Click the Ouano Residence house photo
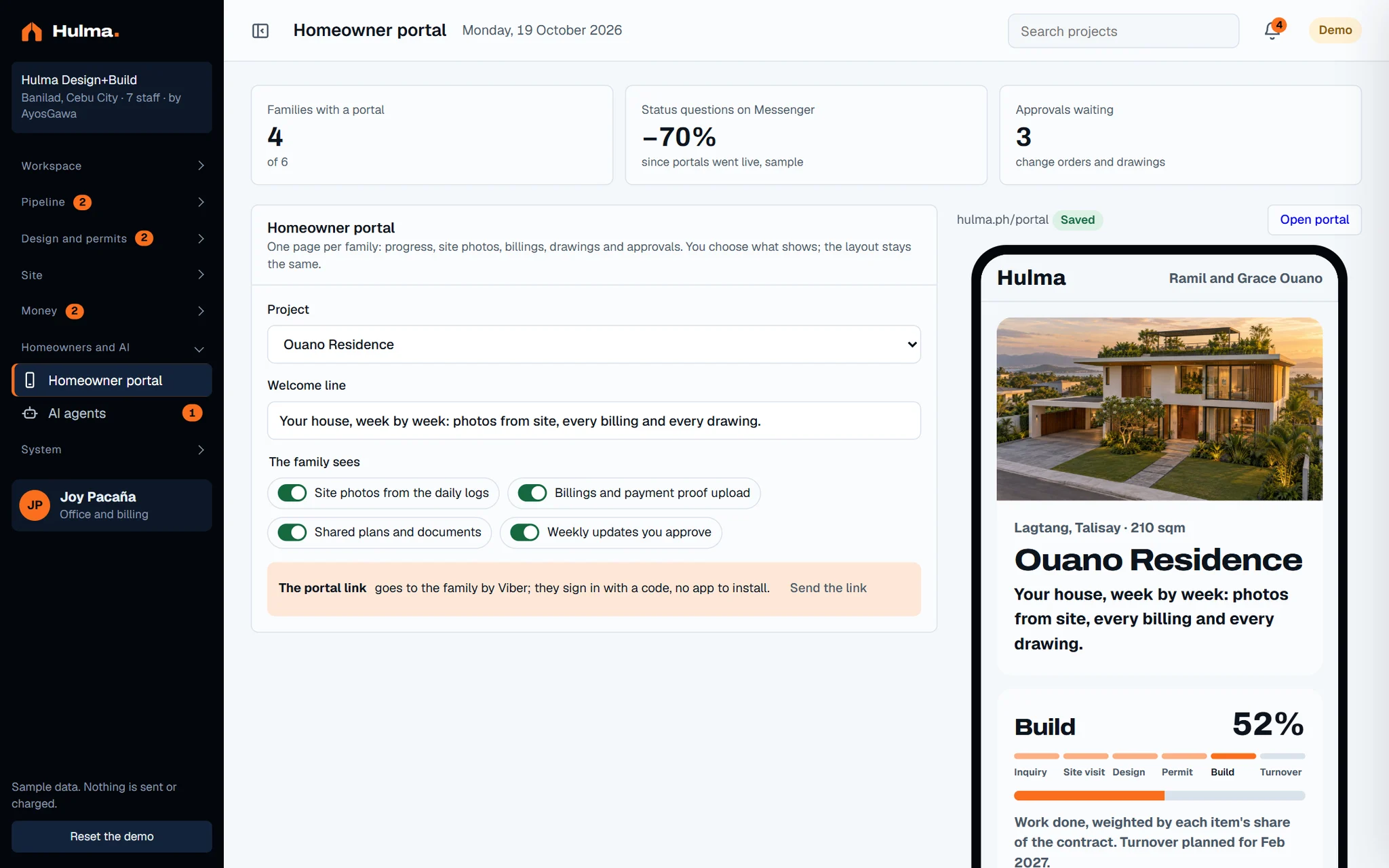1389x868 pixels. coord(1159,409)
